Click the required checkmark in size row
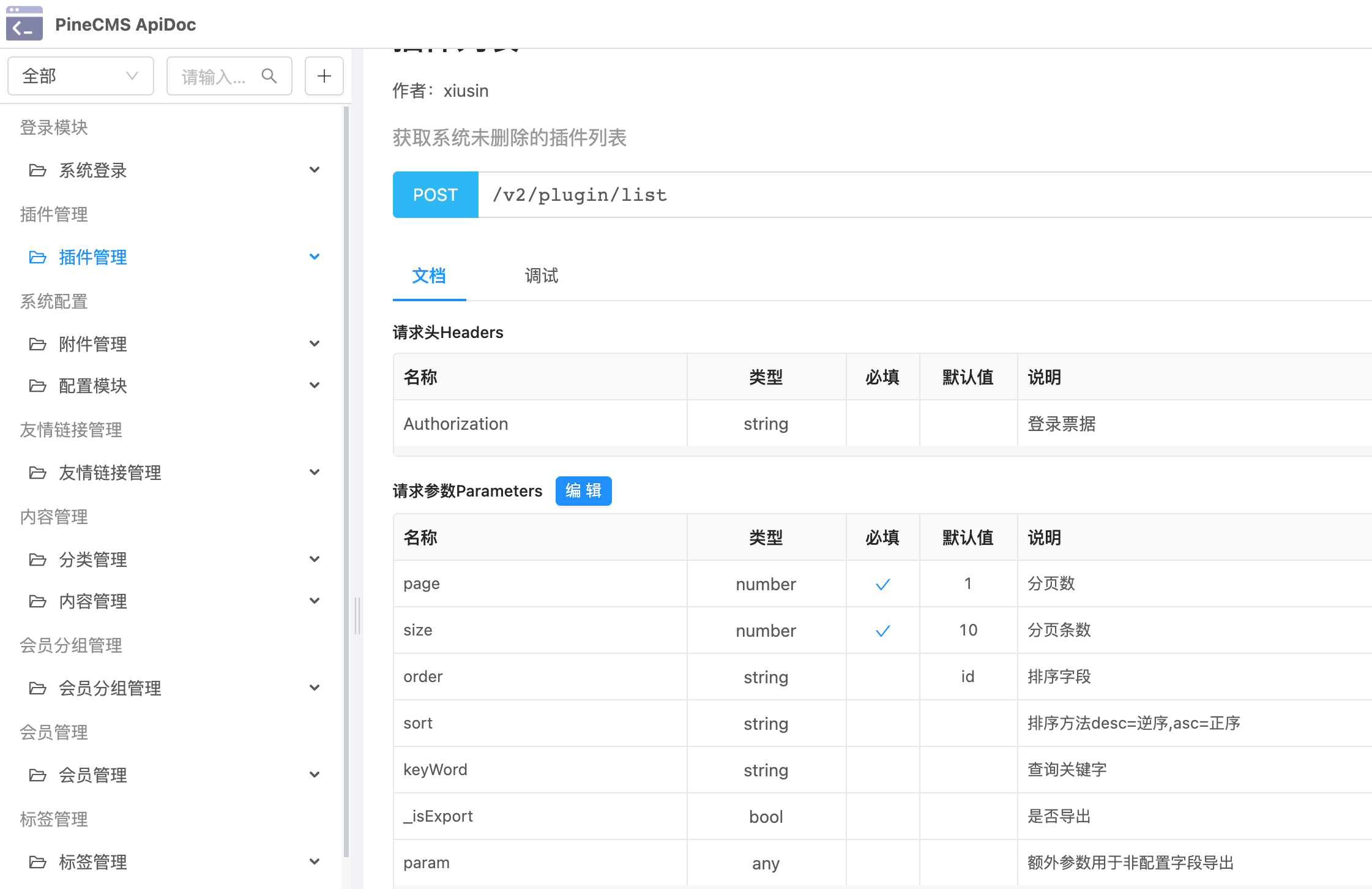 pos(882,631)
